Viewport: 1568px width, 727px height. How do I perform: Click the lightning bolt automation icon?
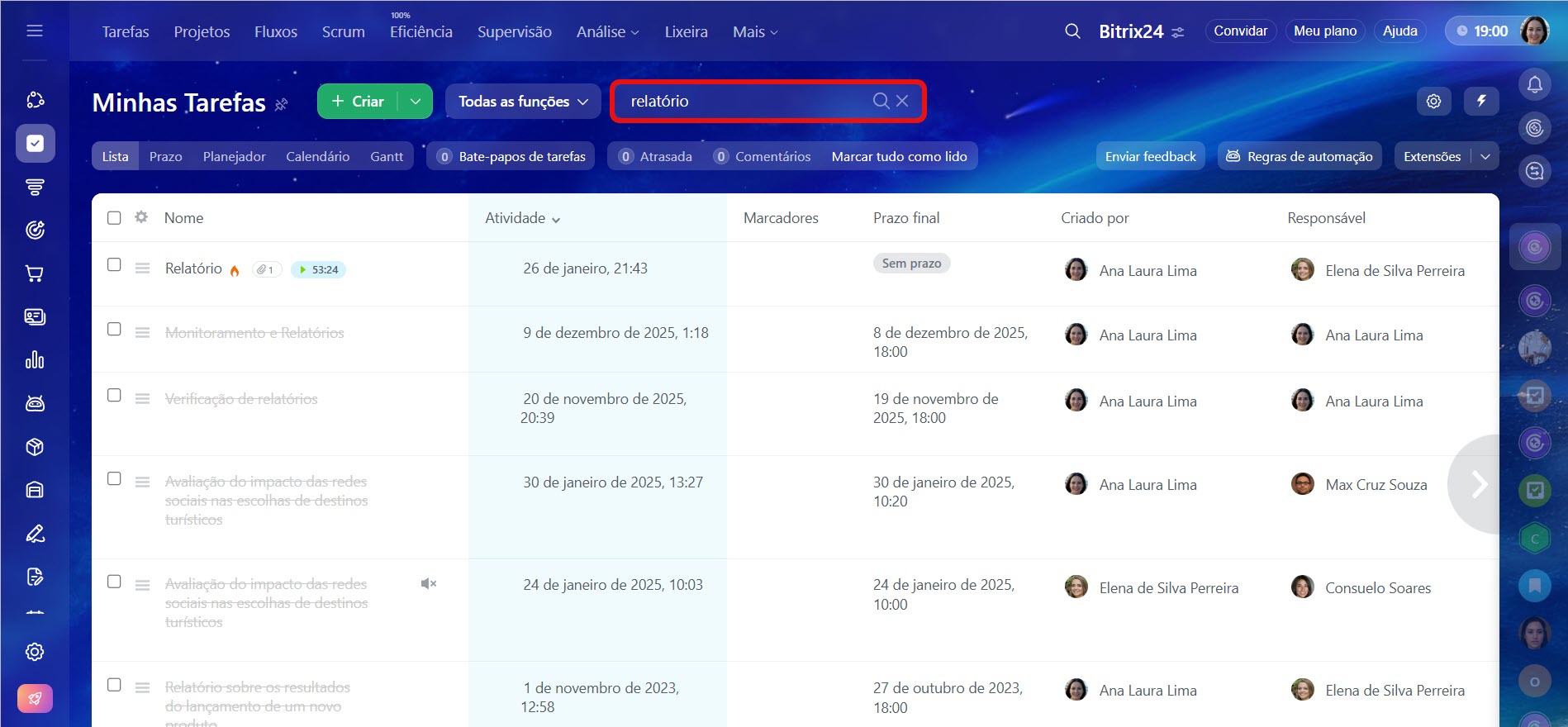[x=1481, y=101]
